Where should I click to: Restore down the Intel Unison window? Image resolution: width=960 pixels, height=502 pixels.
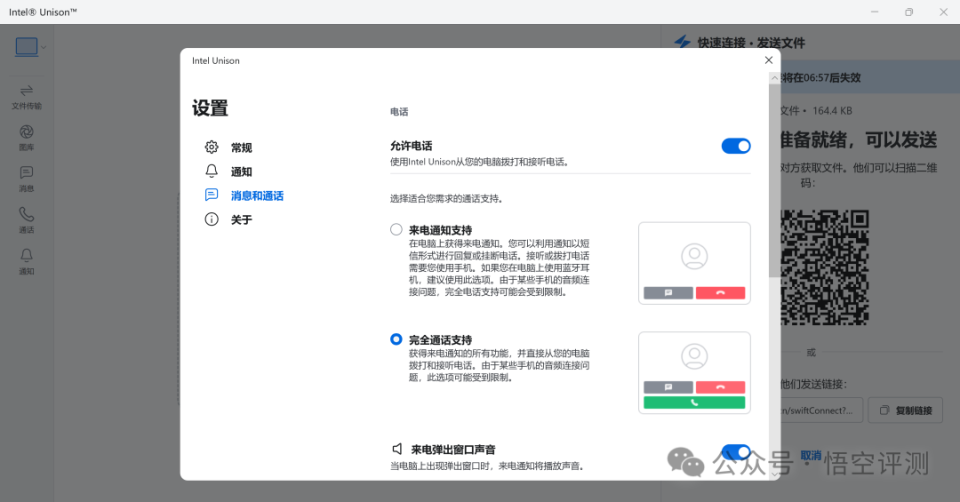coord(909,12)
